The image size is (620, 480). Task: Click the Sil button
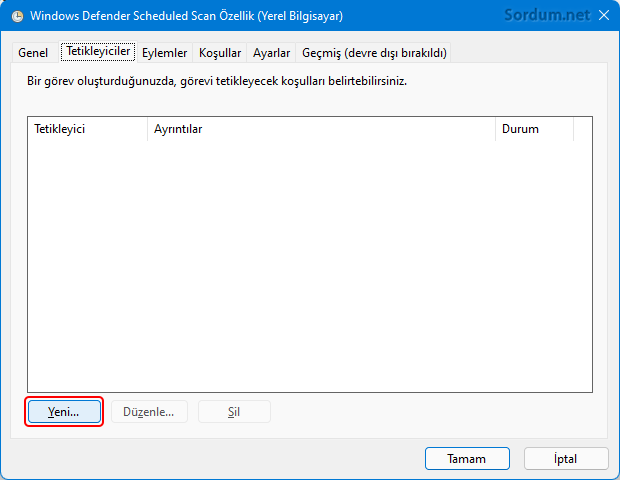(234, 412)
